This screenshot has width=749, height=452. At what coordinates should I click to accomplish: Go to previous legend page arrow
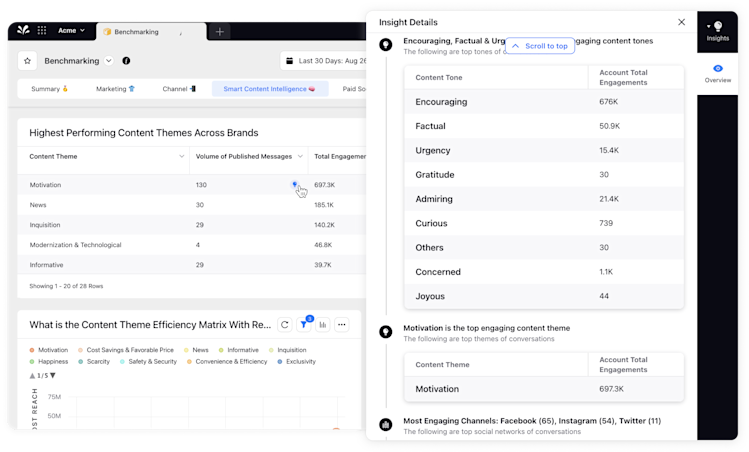coord(32,376)
